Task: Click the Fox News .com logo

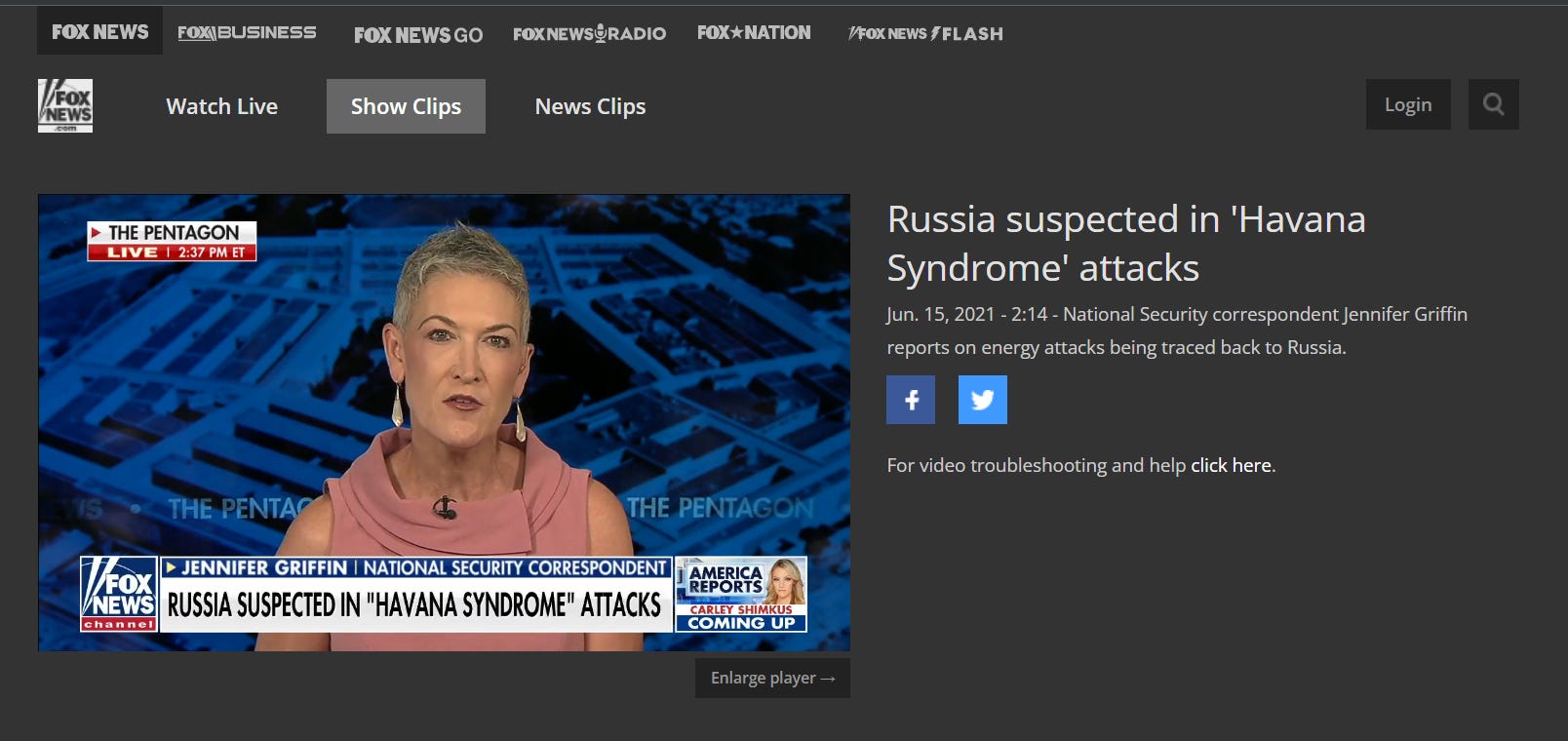Action: tap(65, 105)
